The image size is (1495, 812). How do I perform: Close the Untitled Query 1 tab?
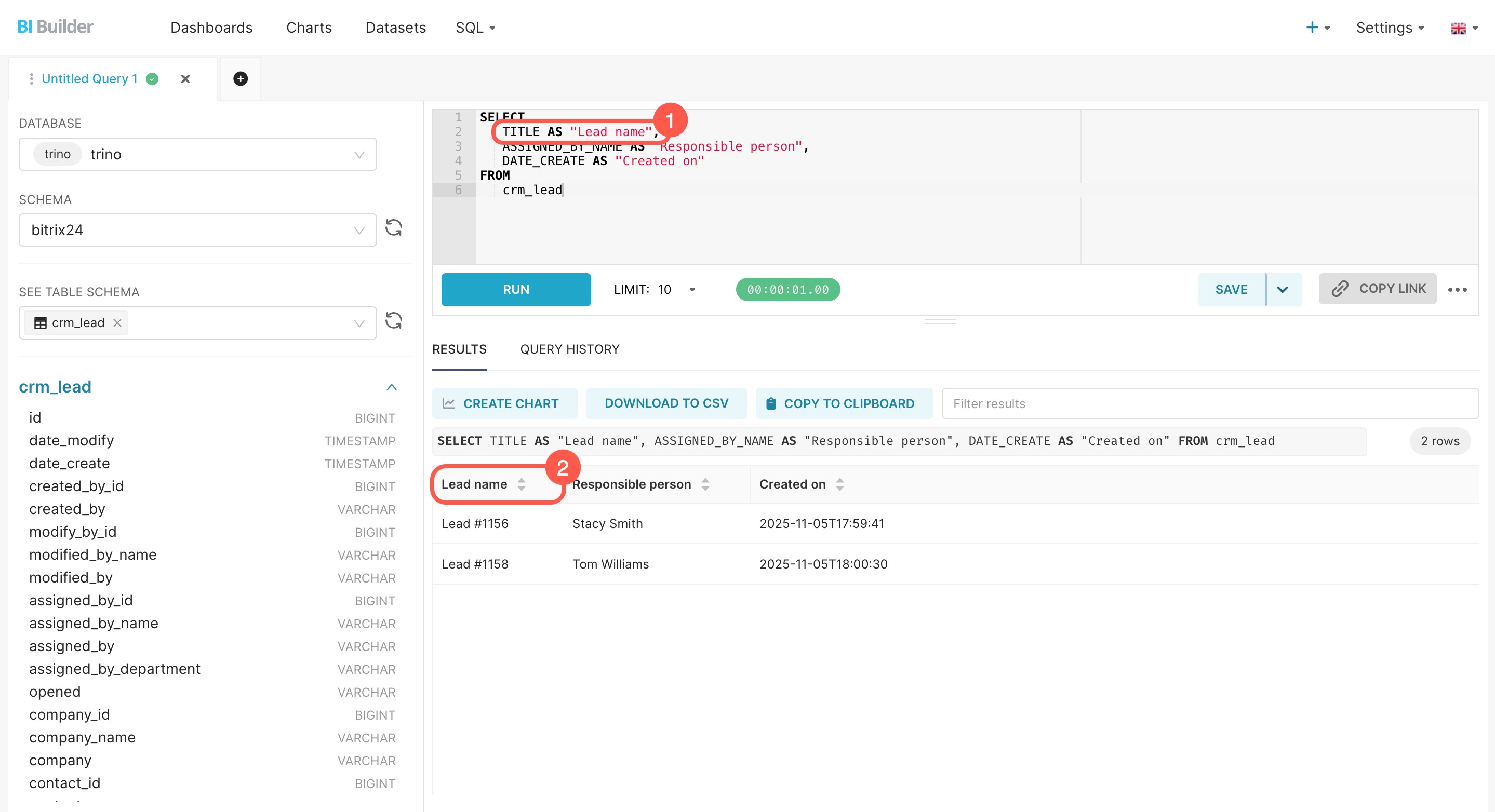(x=185, y=78)
